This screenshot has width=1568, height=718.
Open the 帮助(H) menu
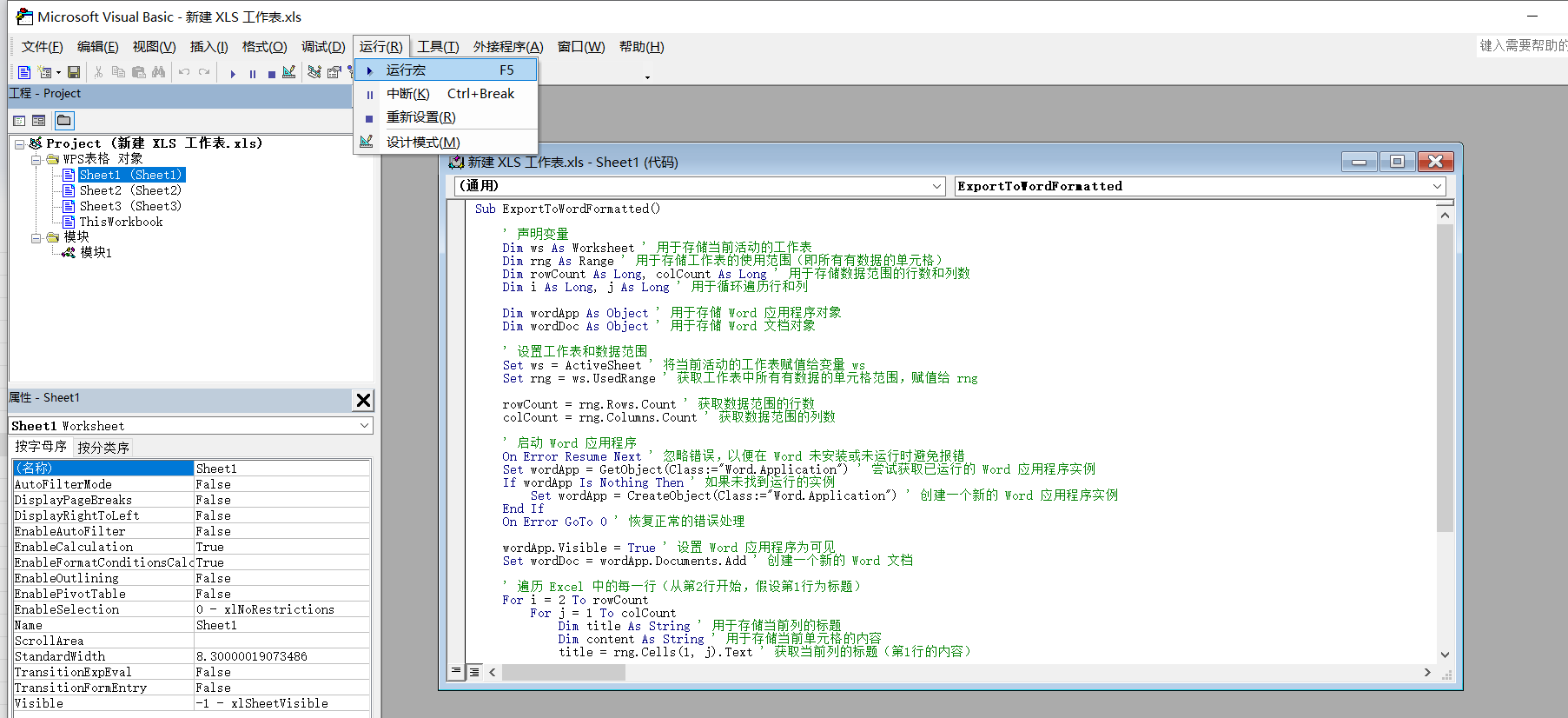click(641, 47)
